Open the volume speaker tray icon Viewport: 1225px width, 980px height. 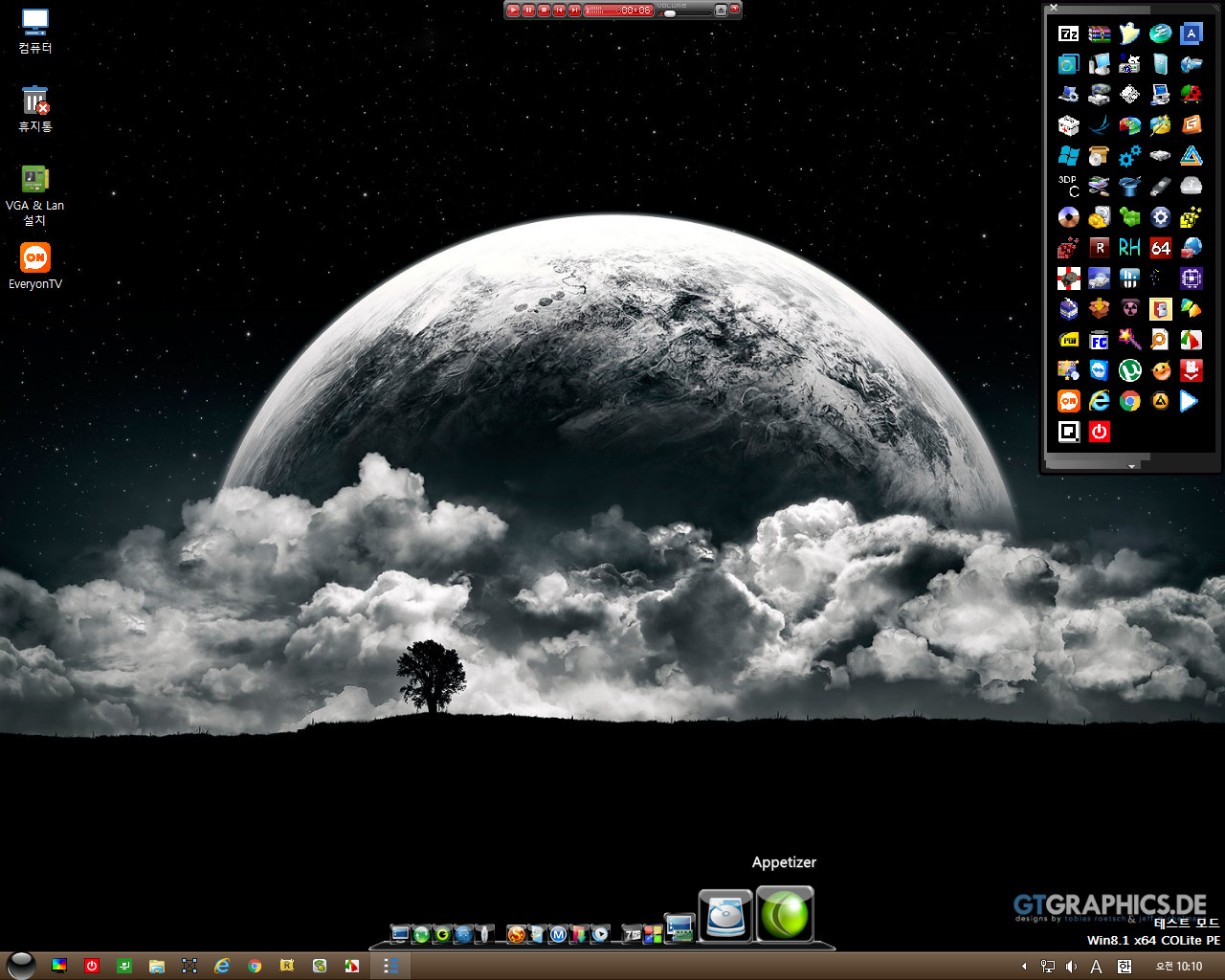click(1071, 967)
